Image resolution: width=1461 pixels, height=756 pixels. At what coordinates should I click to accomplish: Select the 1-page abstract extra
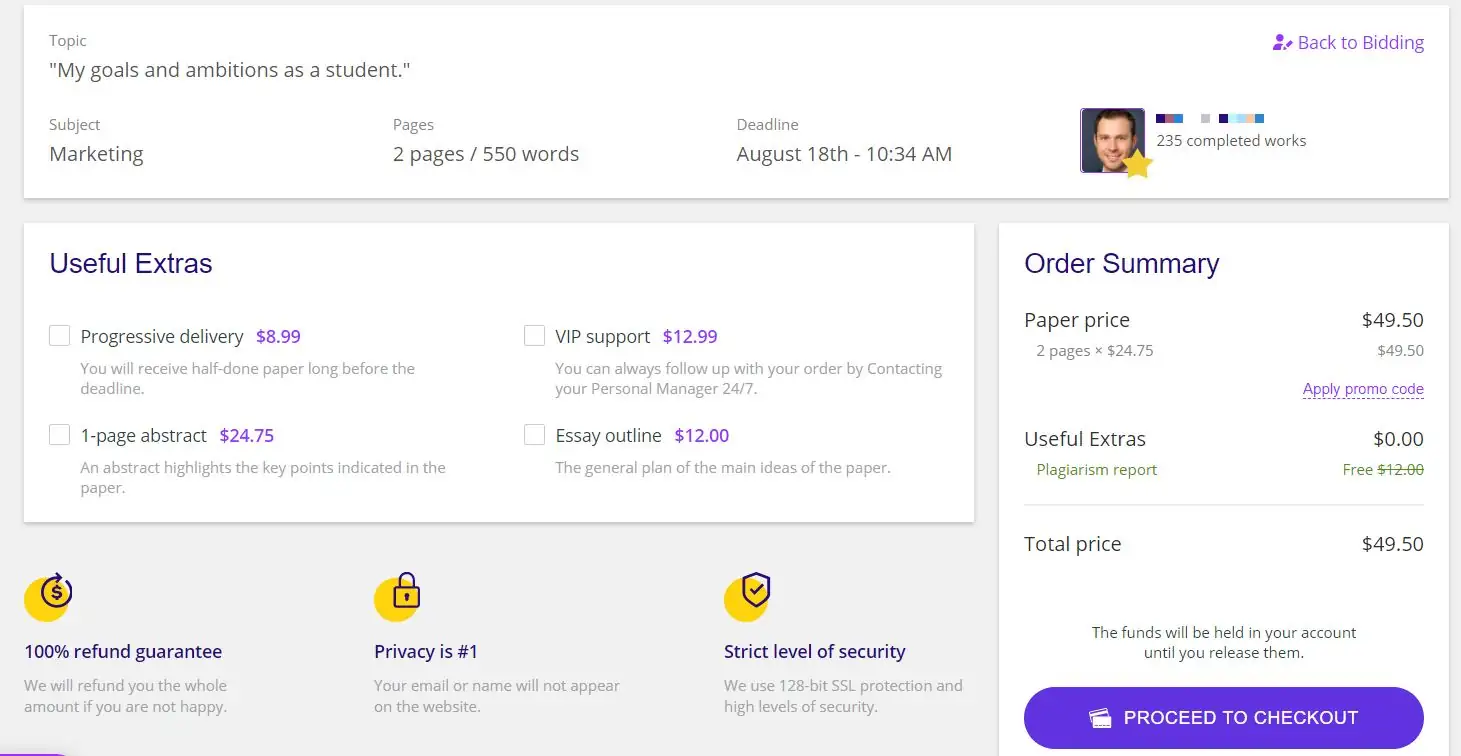click(x=59, y=434)
